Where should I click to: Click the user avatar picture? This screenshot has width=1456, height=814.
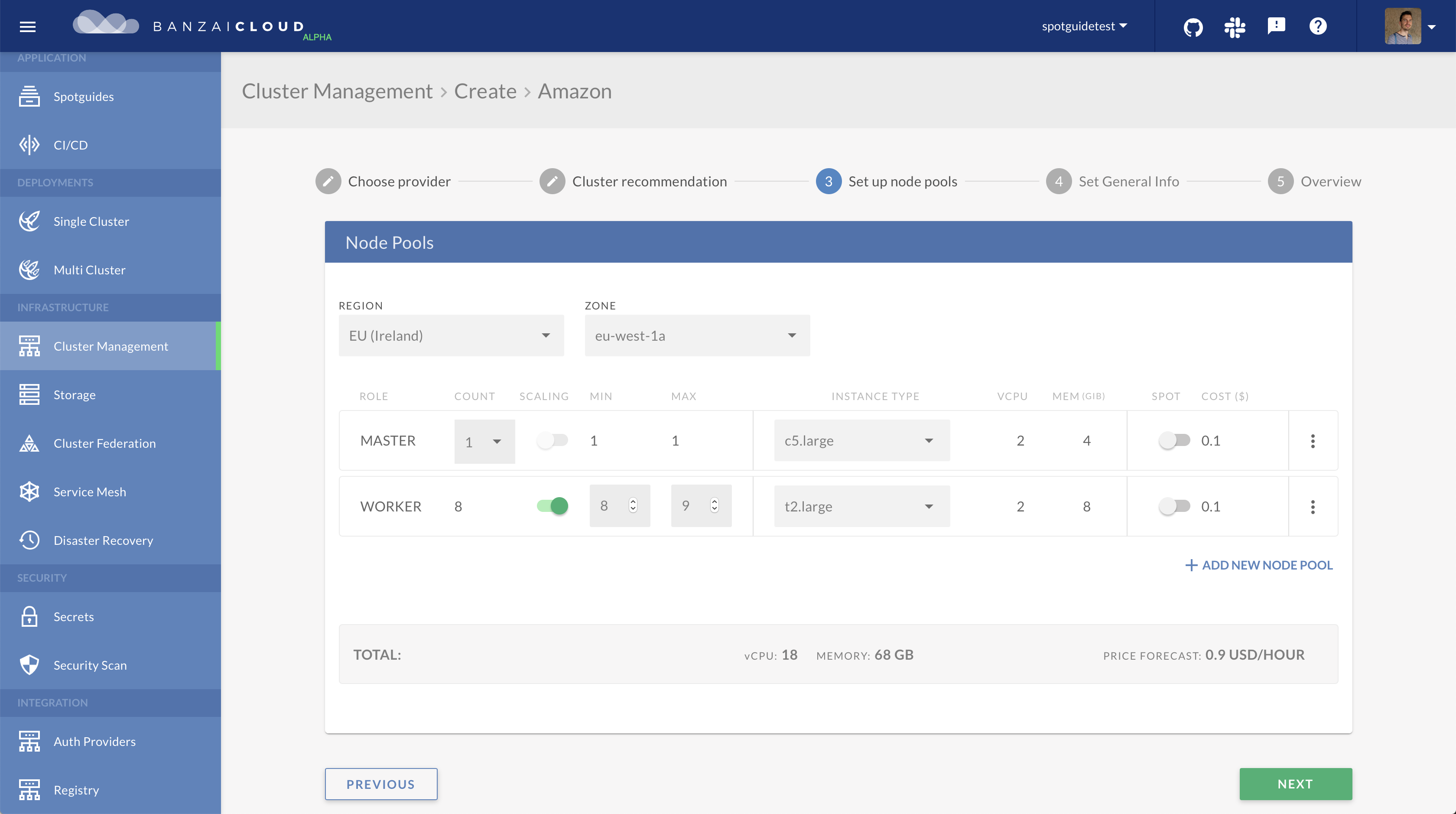tap(1402, 26)
